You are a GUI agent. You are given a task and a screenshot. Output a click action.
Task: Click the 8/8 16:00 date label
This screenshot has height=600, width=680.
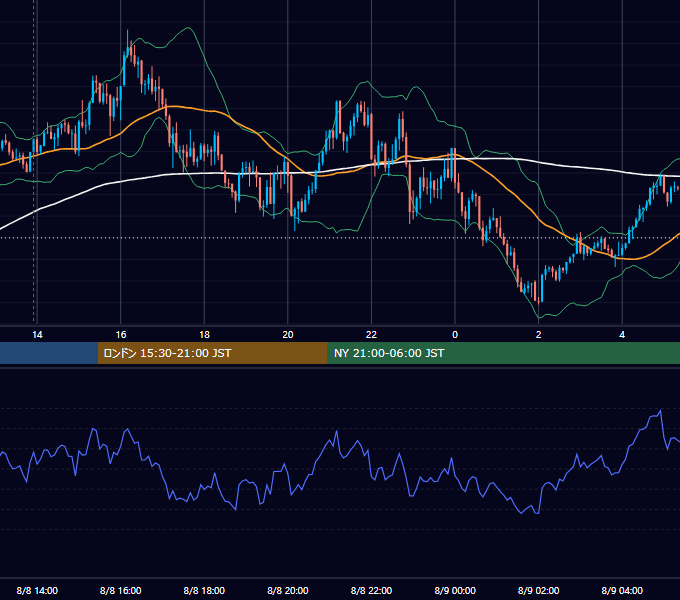click(121, 590)
